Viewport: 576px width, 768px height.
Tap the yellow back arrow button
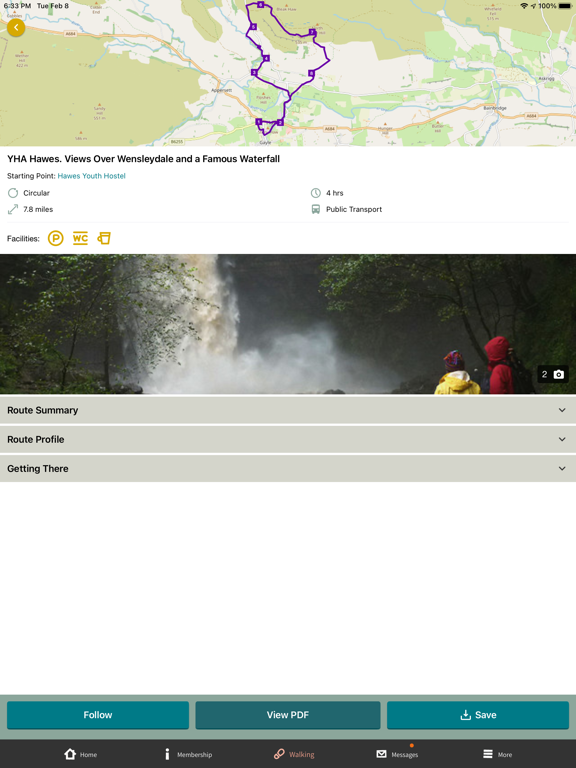click(16, 27)
